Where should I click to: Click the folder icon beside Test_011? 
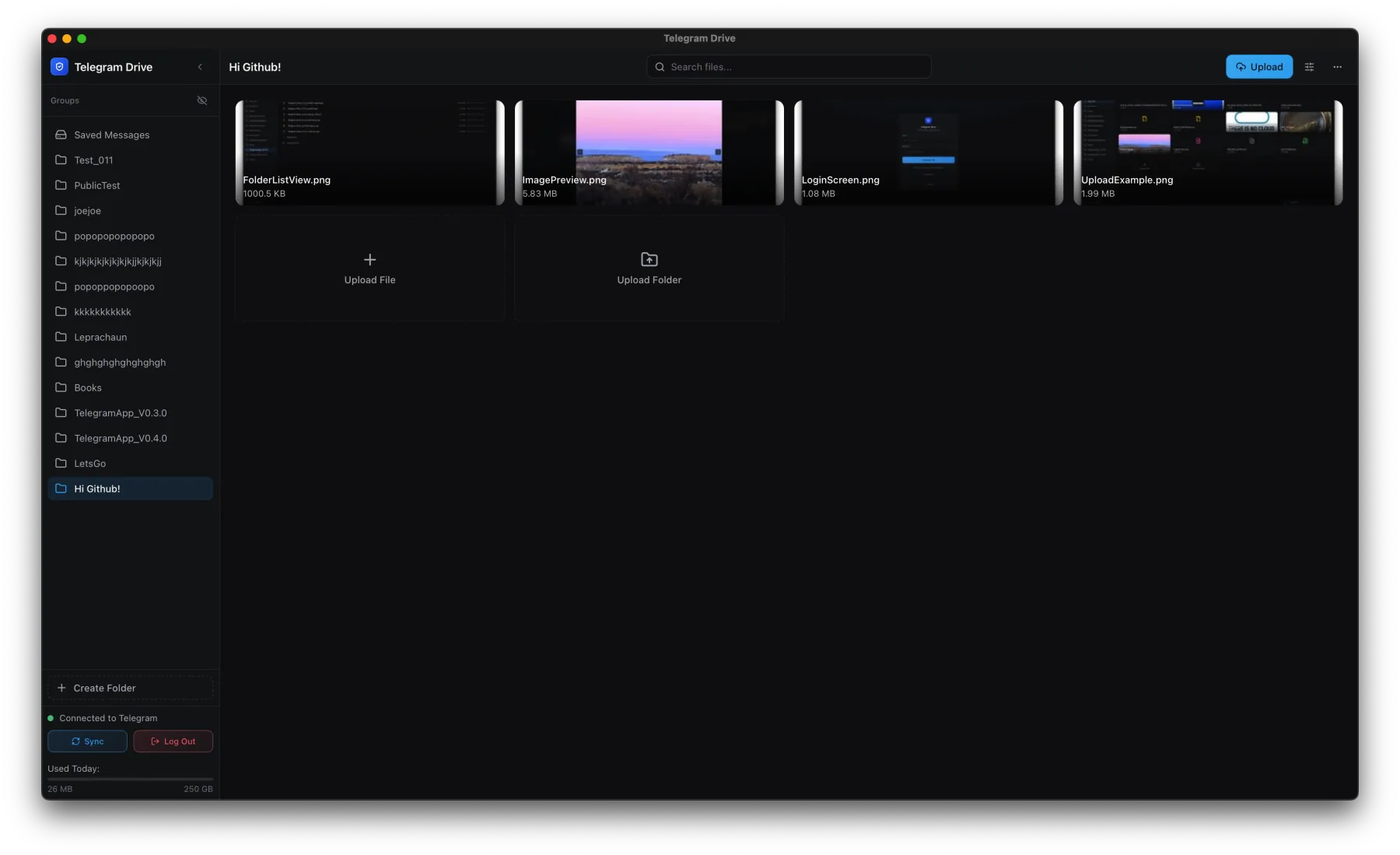tap(61, 159)
